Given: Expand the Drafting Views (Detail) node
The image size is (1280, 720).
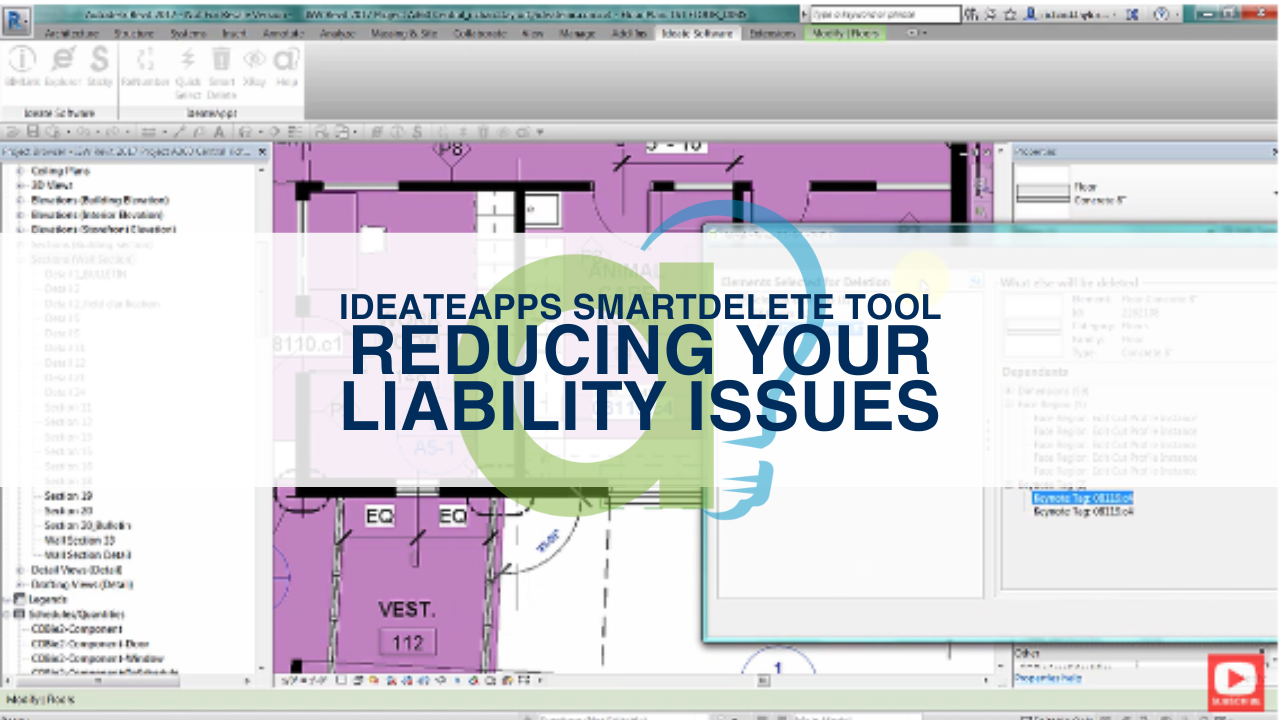Looking at the screenshot, I should click(21, 584).
